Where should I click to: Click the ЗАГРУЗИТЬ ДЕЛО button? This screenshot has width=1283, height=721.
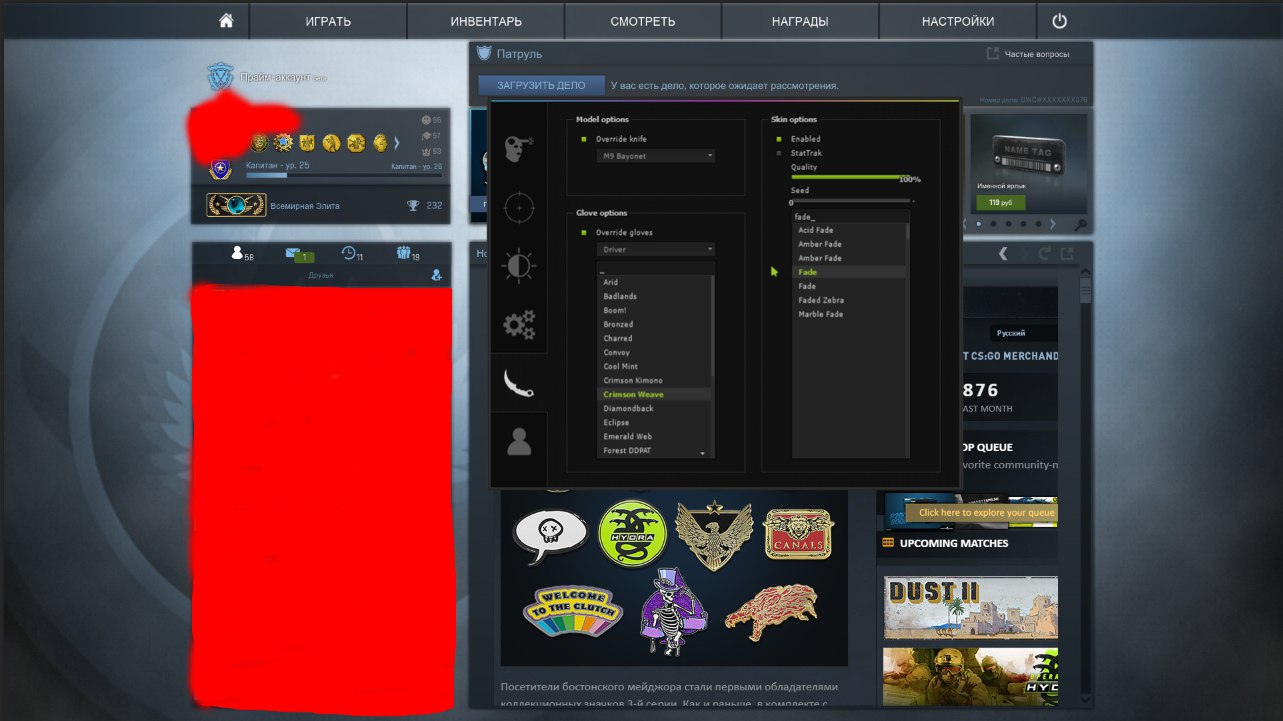pyautogui.click(x=541, y=86)
